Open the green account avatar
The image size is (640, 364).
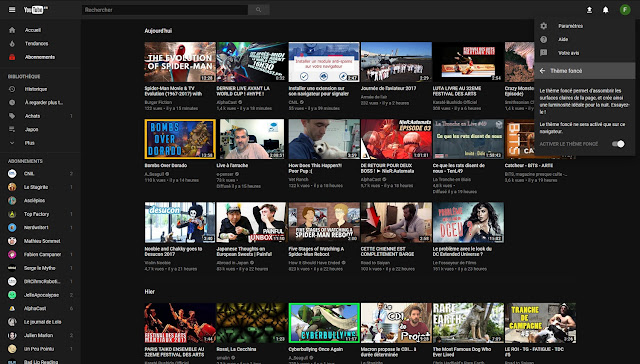(x=625, y=10)
